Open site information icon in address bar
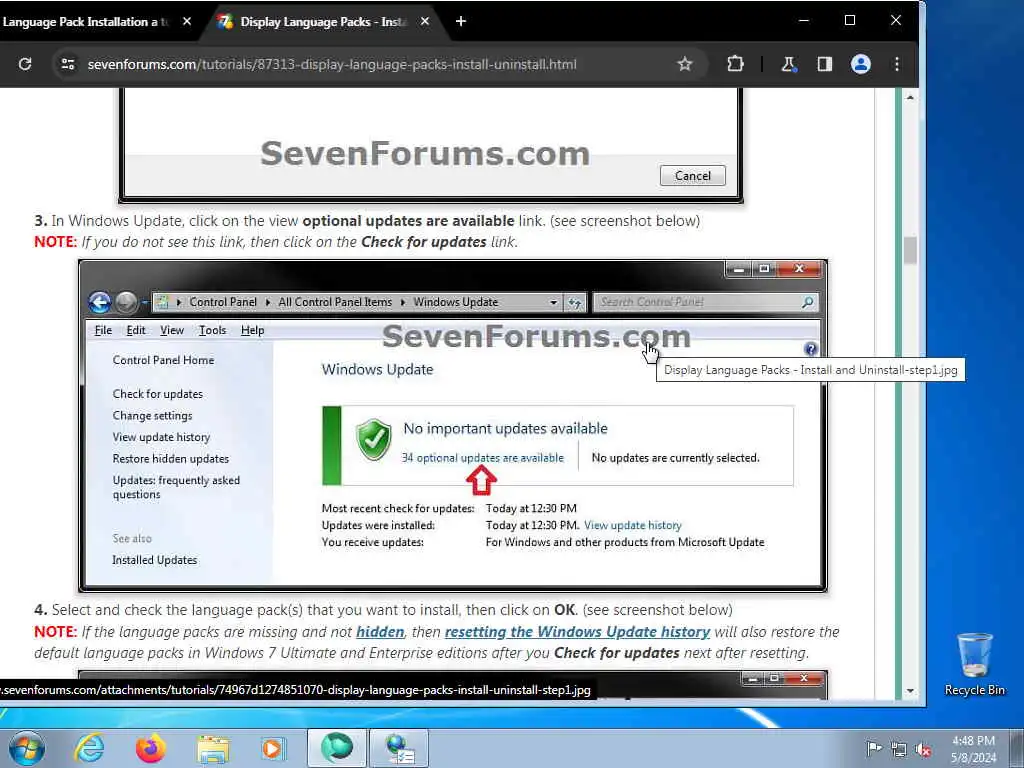Viewport: 1024px width, 768px height. (x=68, y=64)
